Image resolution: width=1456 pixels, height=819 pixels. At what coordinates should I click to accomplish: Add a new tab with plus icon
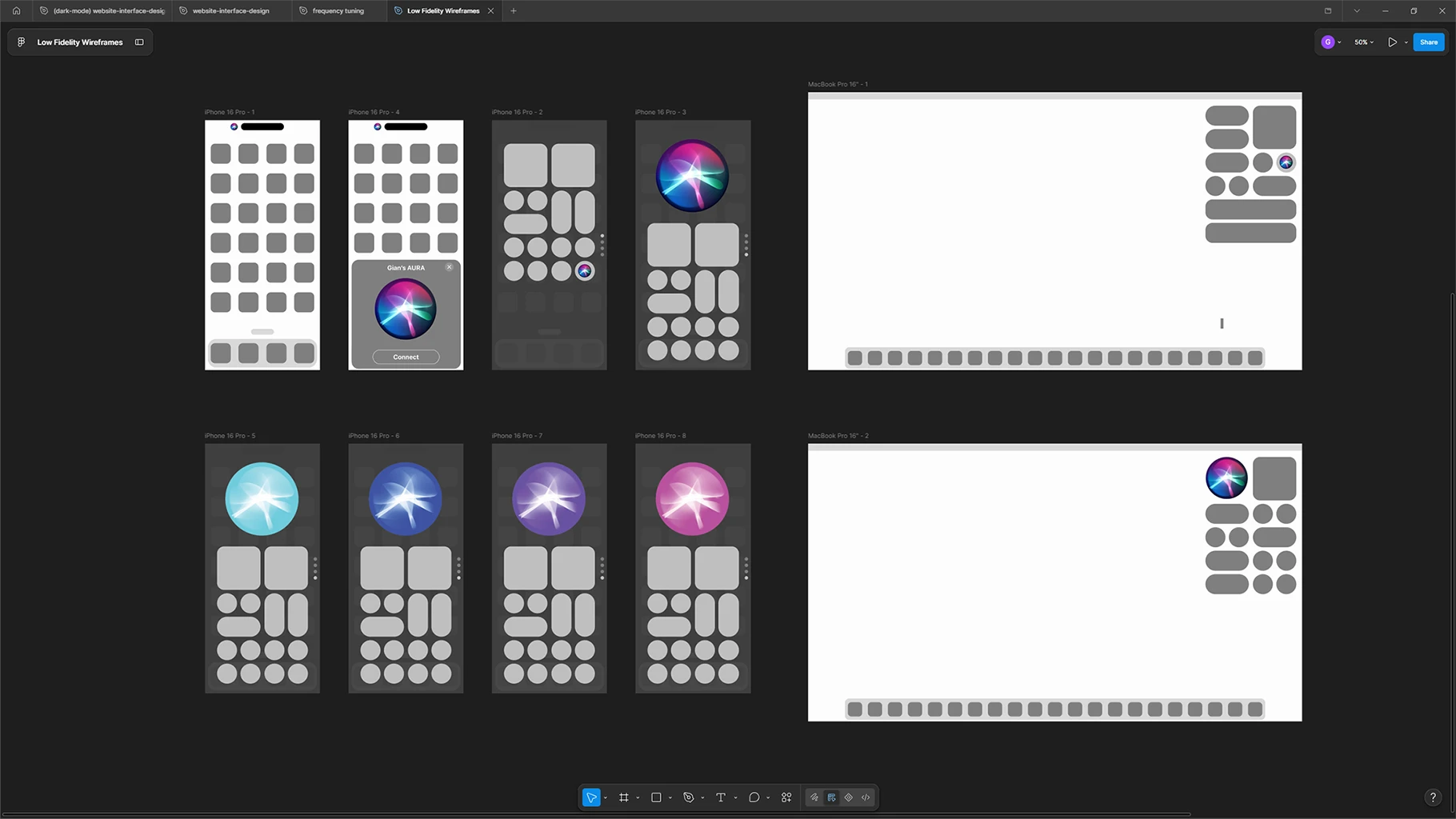tap(514, 10)
